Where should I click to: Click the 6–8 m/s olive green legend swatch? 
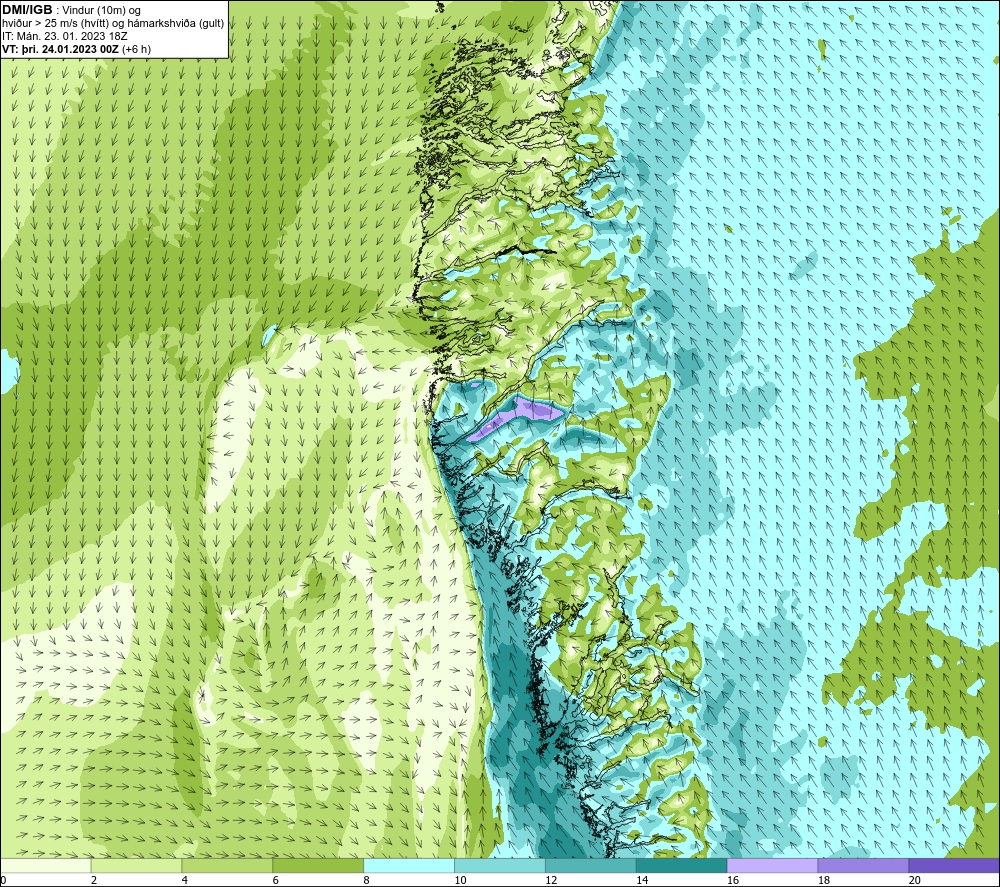click(318, 865)
